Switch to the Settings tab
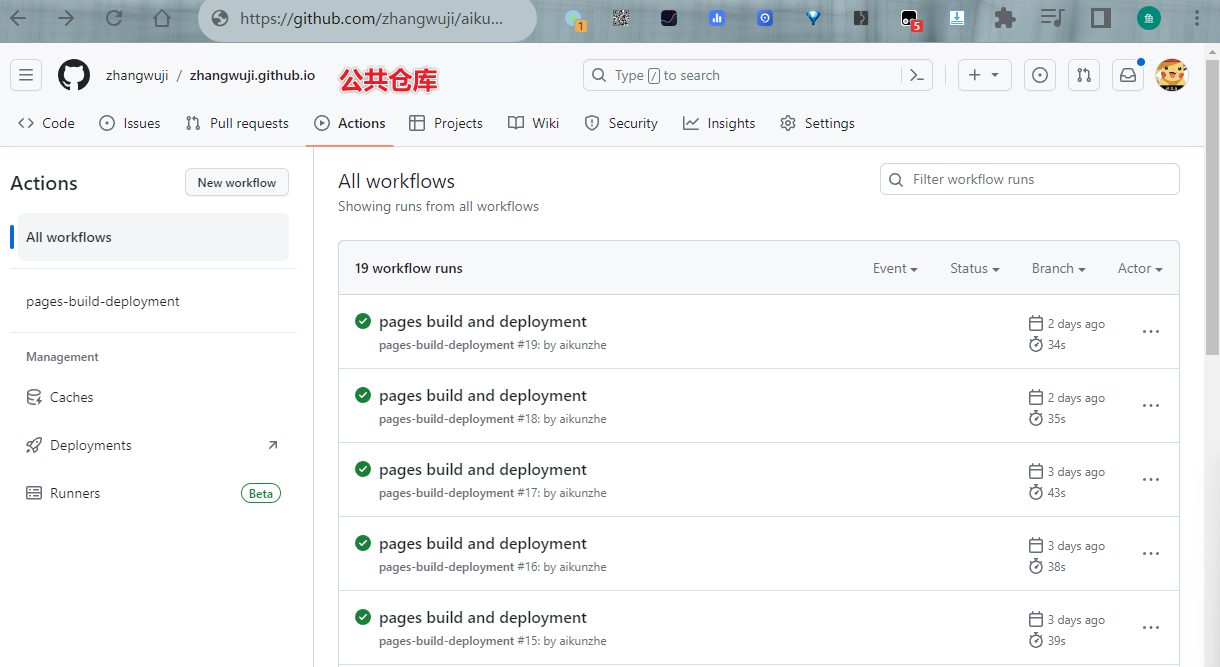Viewport: 1220px width, 667px height. [817, 123]
